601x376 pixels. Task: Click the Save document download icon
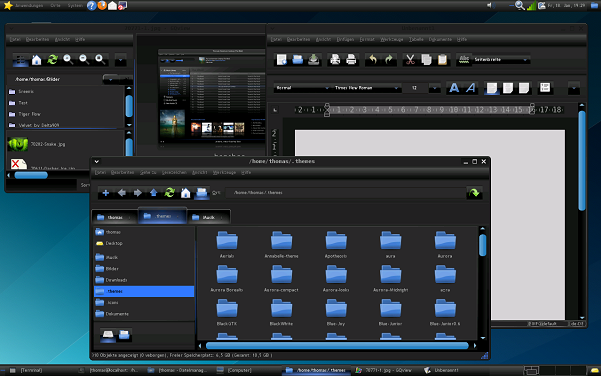click(x=314, y=59)
